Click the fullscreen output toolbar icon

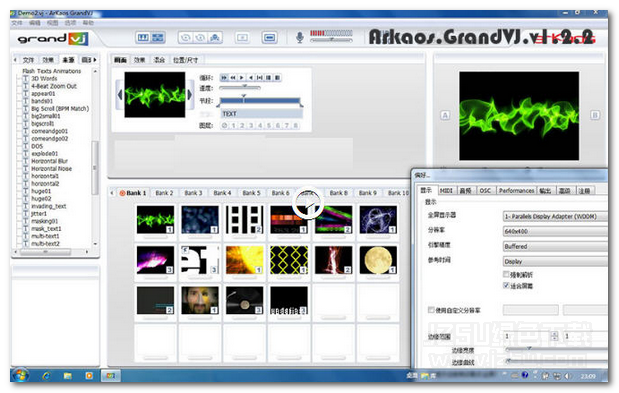coord(269,37)
